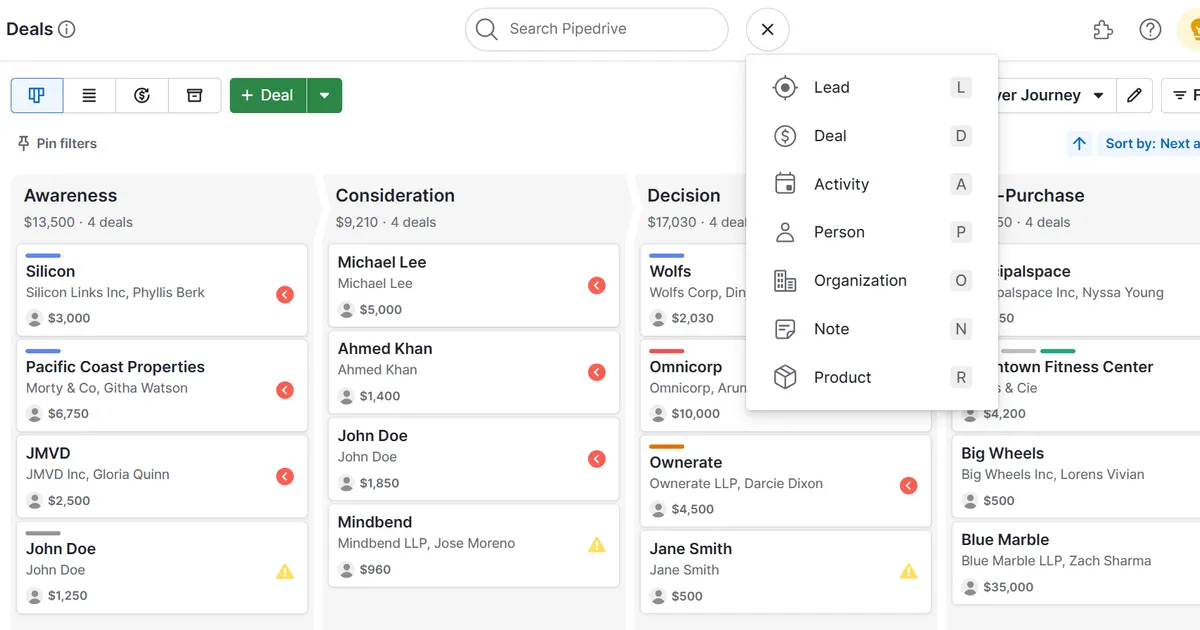1200x630 pixels.
Task: Toggle sort direction arrow
Action: pyautogui.click(x=1079, y=143)
